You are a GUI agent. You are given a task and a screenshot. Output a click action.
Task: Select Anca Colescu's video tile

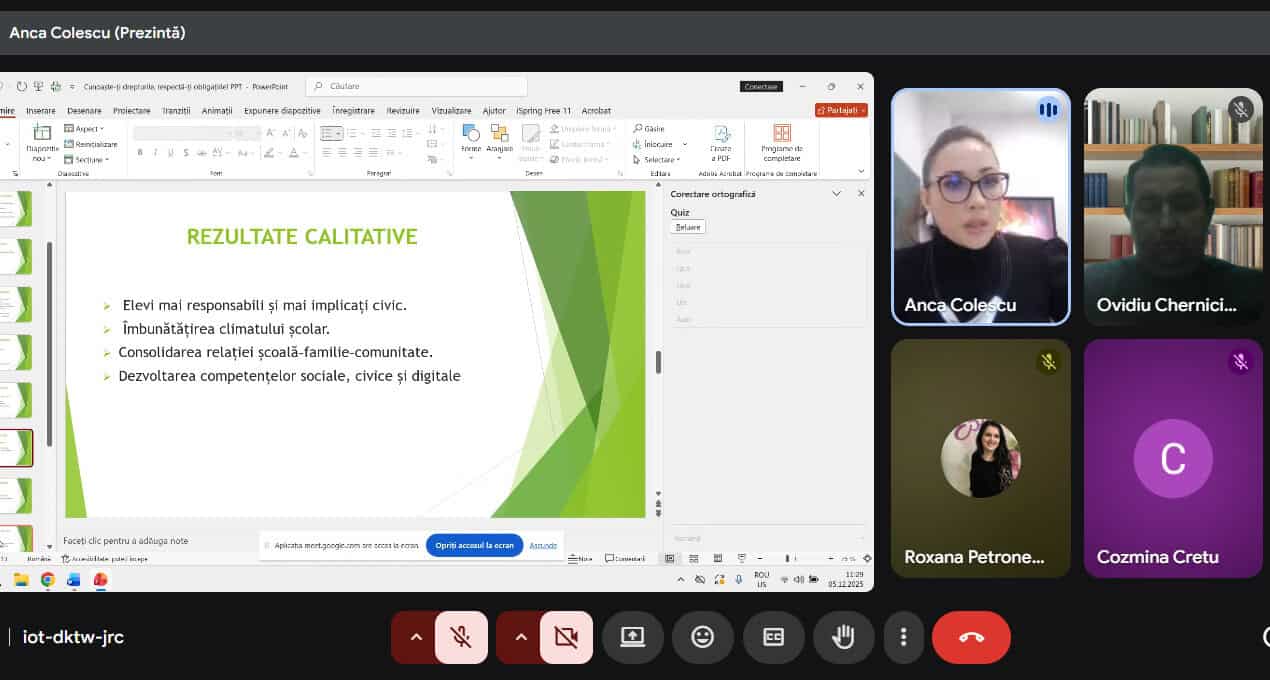(x=980, y=207)
